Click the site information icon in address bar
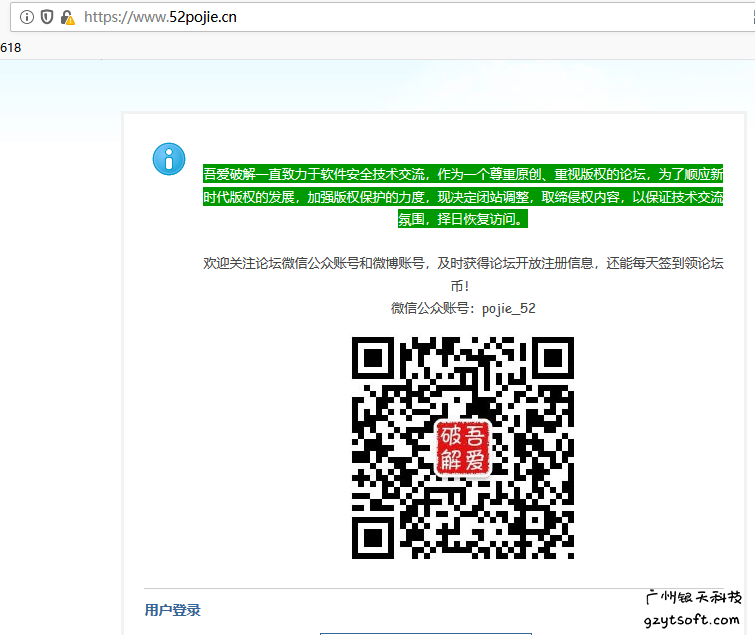The height and width of the screenshot is (635, 755). (27, 17)
